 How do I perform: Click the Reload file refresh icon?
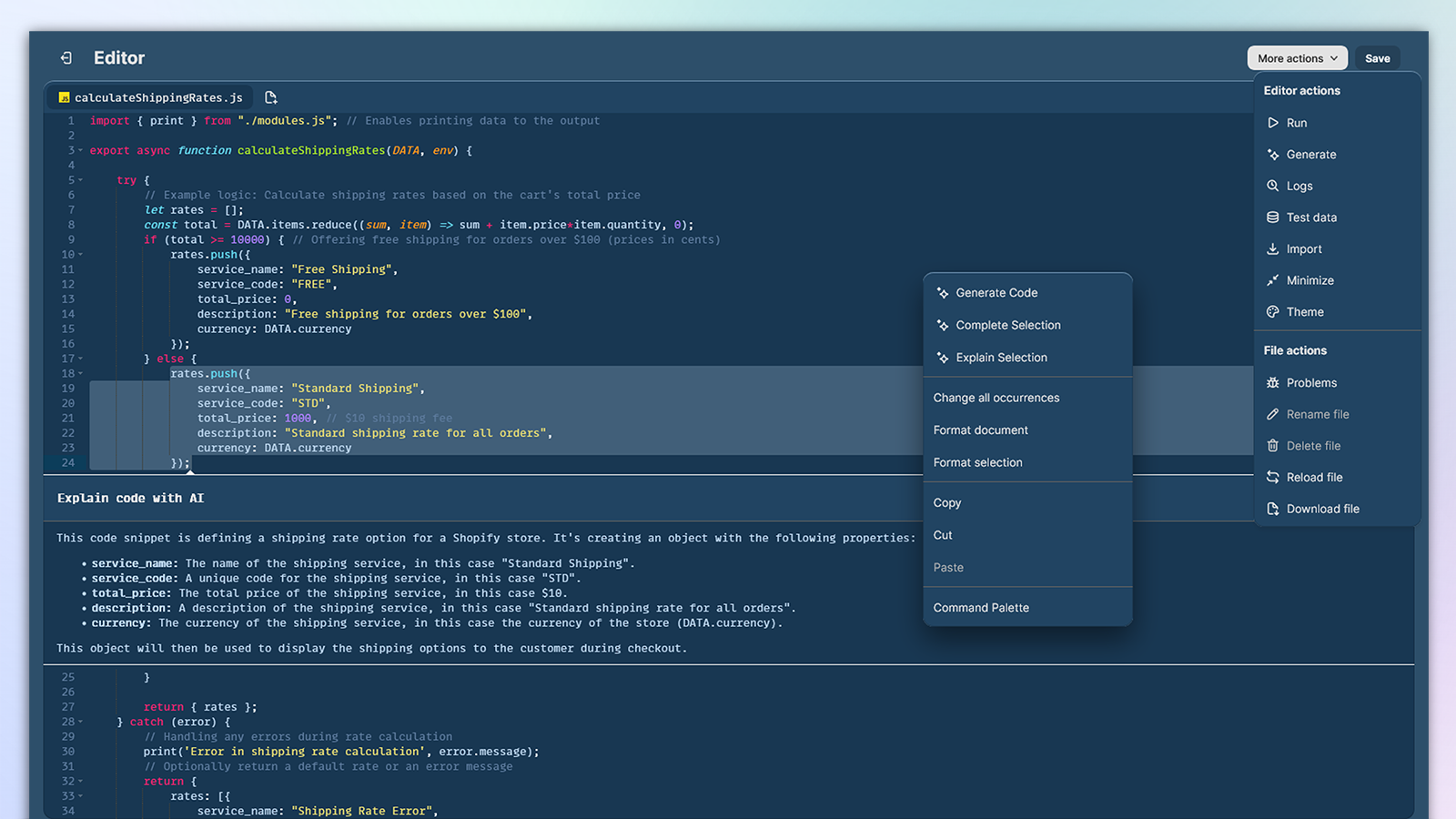click(x=1273, y=477)
